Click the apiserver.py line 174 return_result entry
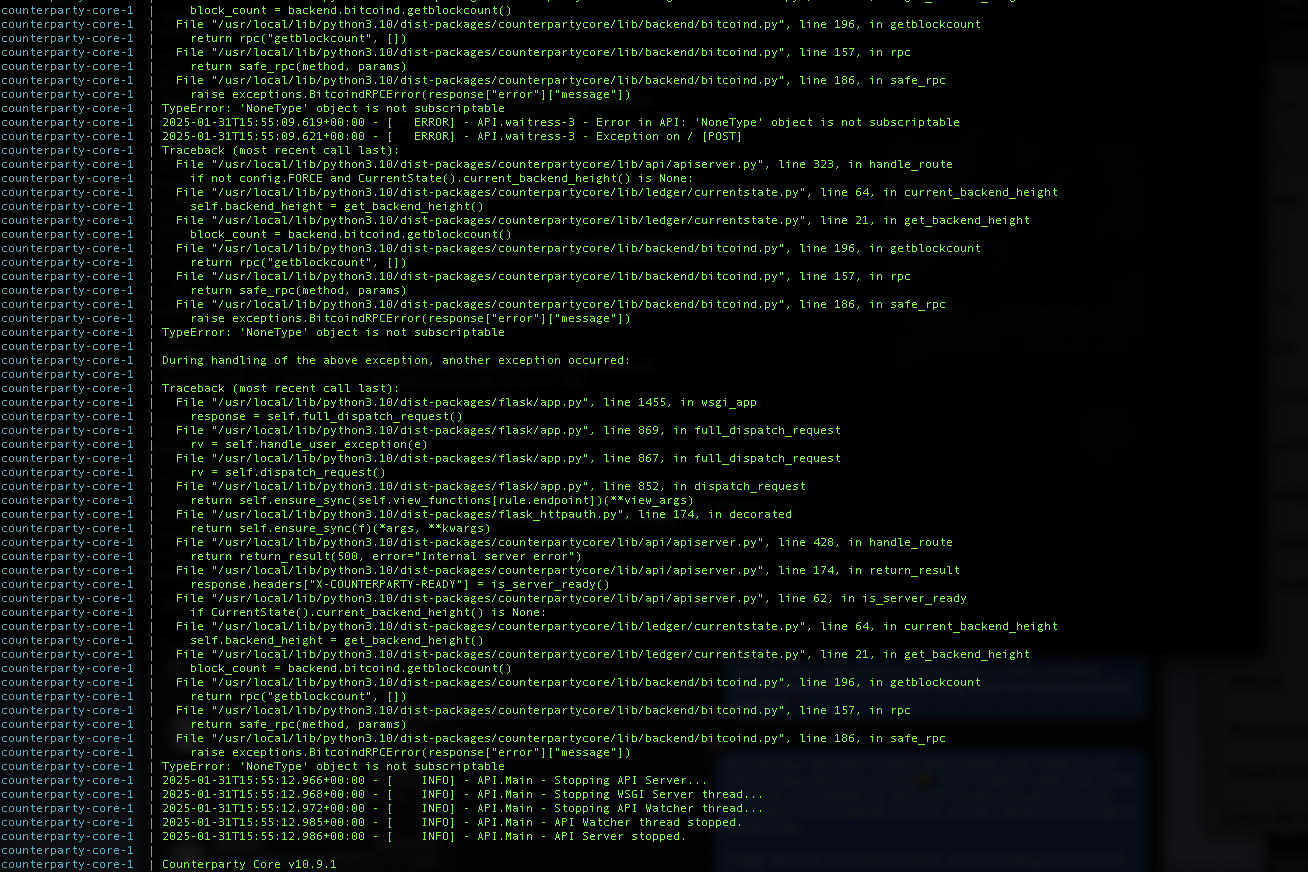 pos(568,570)
